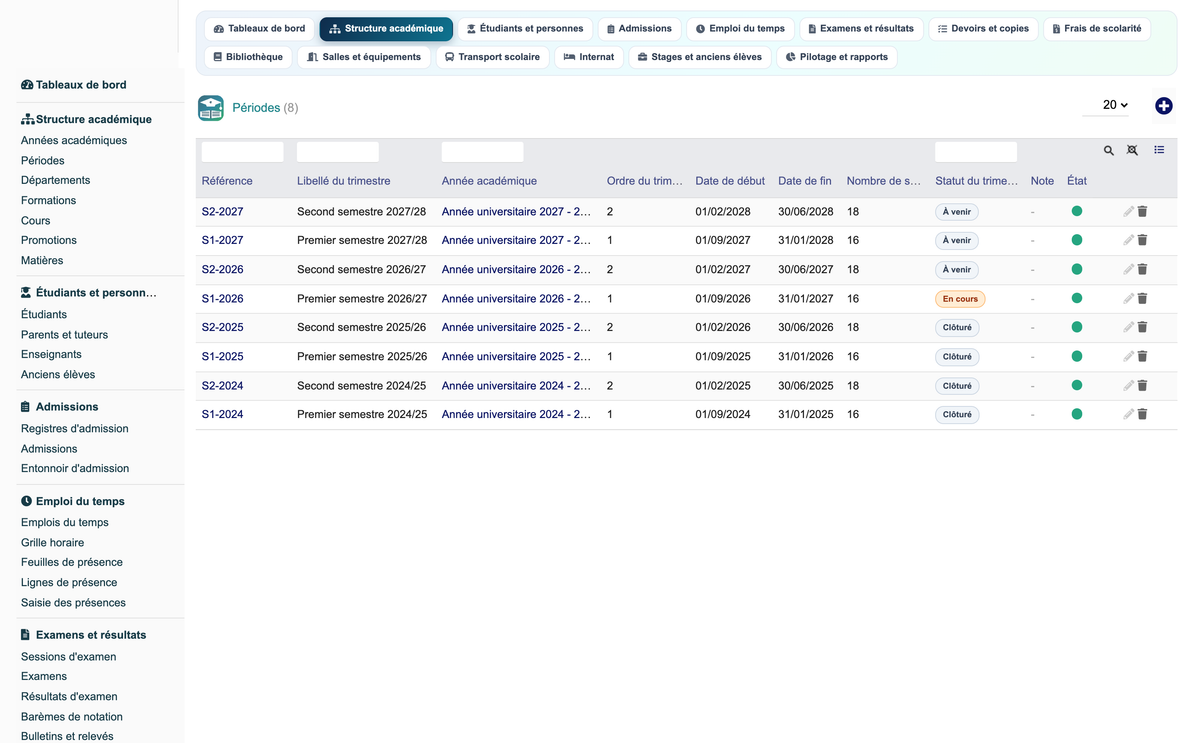Toggle the green state dot for S2-2024
The height and width of the screenshot is (743, 1200).
click(x=1077, y=385)
